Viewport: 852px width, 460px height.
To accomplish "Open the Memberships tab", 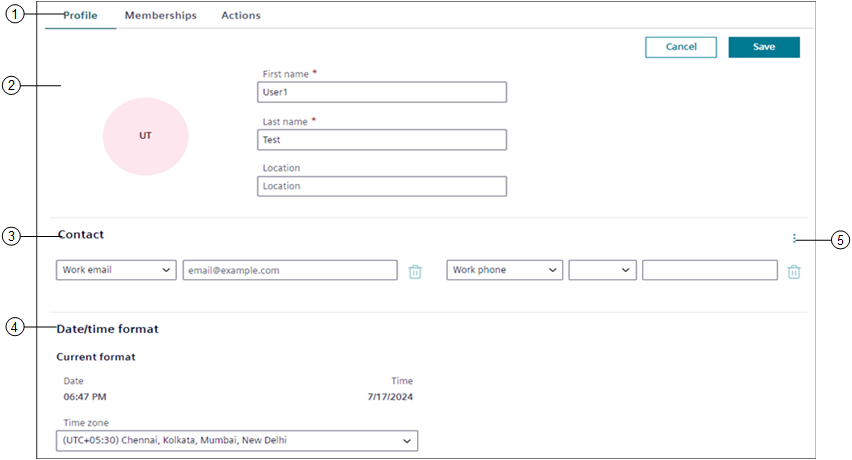I will click(x=160, y=16).
